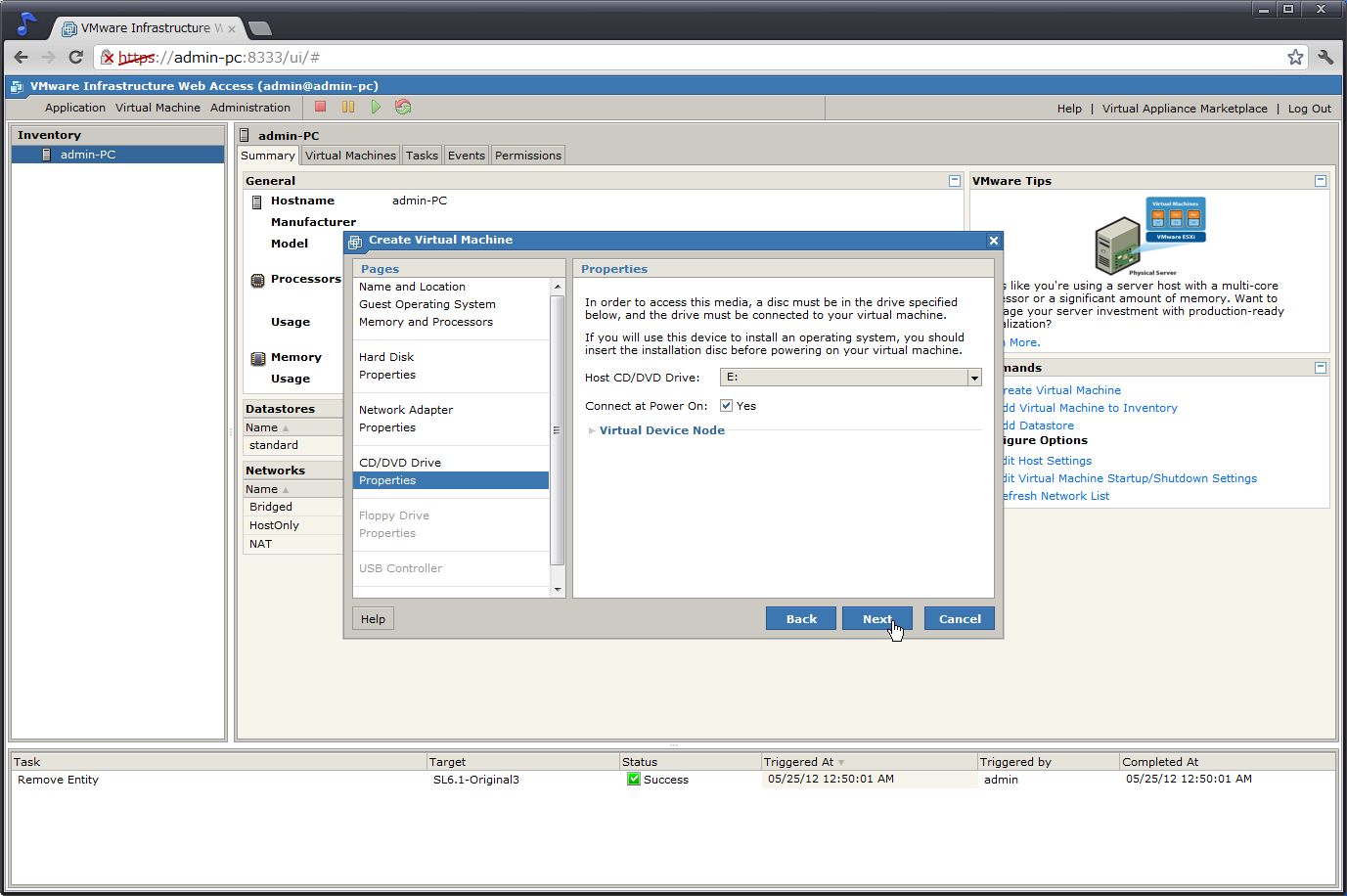
Task: Select the HostOnly network row
Action: (x=292, y=525)
